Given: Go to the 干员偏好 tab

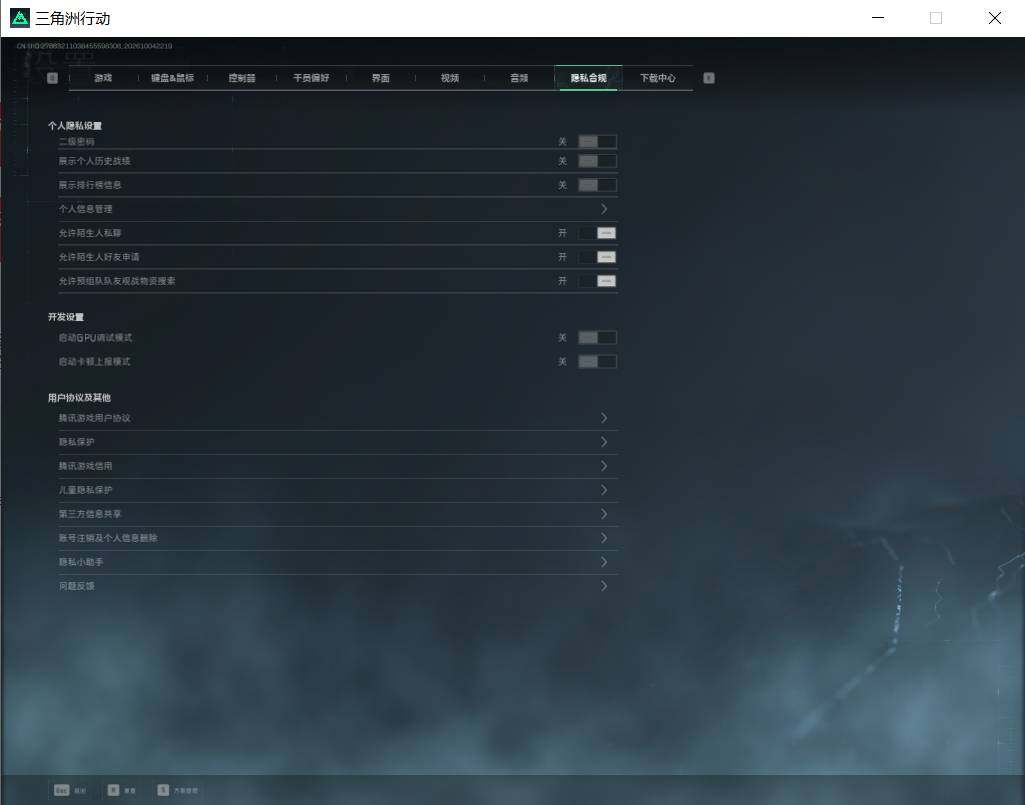Looking at the screenshot, I should pyautogui.click(x=311, y=78).
